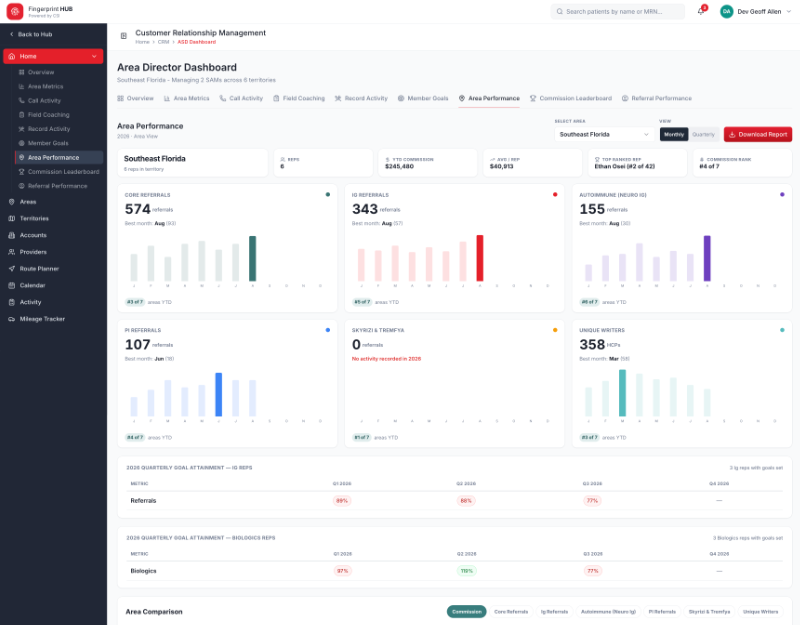Select the Autoimmune (Neuro Ig) comparison filter
The image size is (800, 625).
point(608,612)
